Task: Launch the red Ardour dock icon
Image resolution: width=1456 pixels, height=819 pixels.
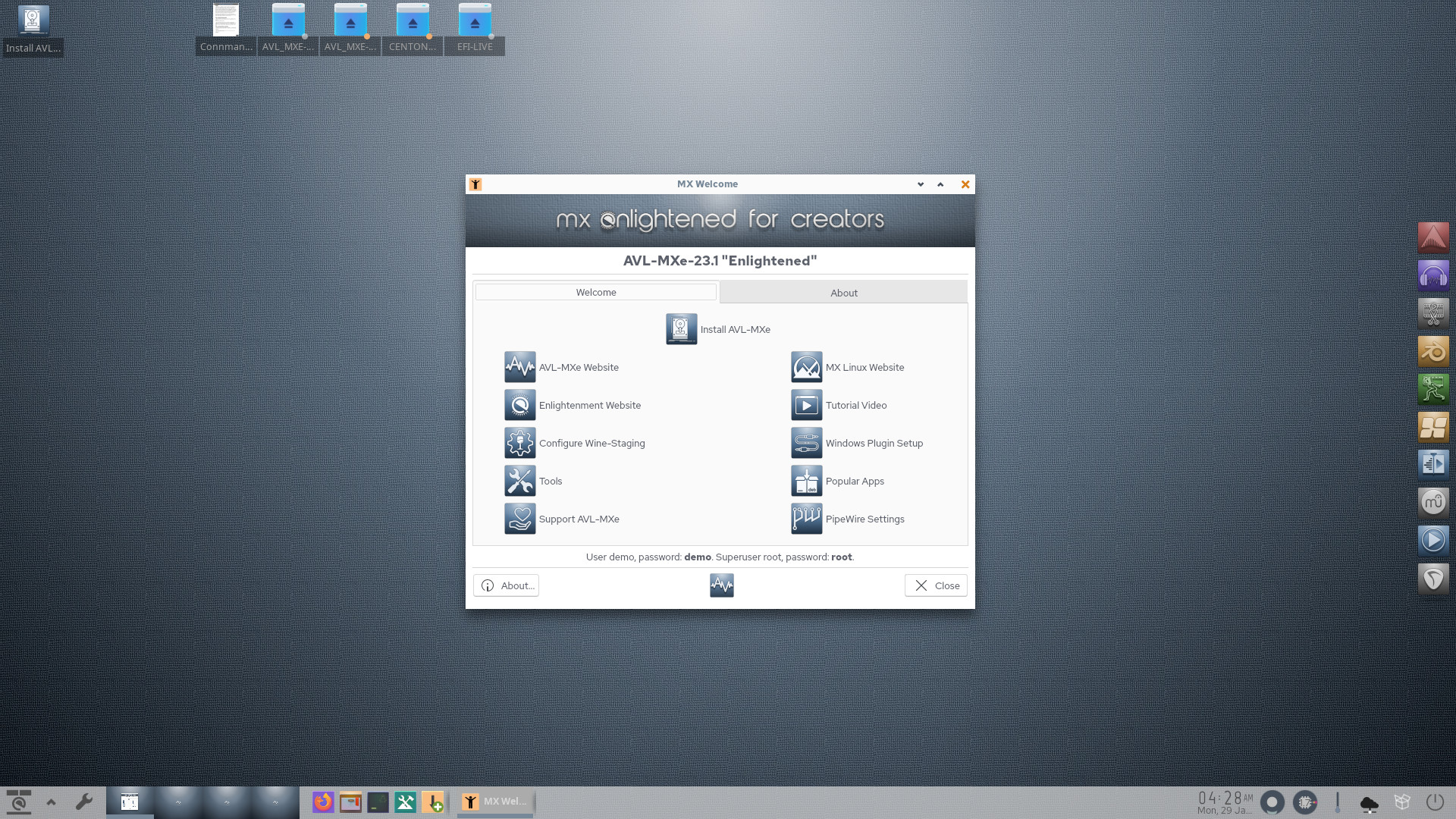Action: 1433,237
